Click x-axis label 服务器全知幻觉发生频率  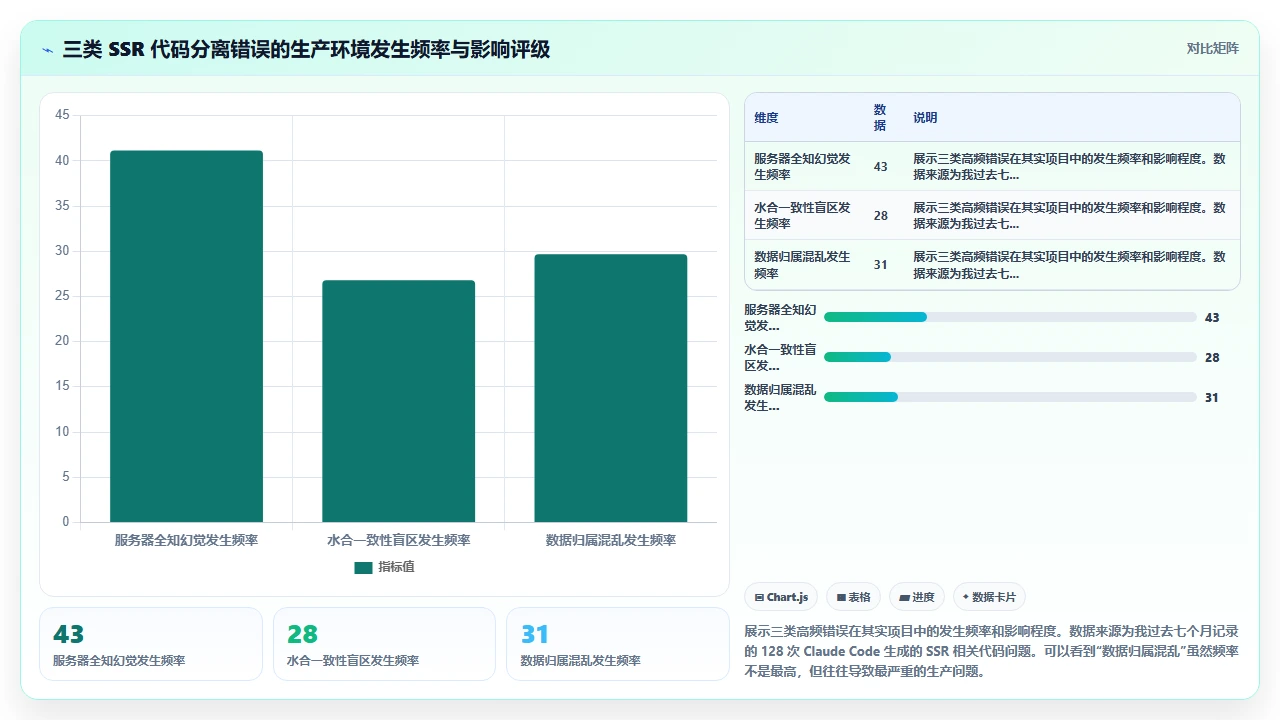pos(186,540)
